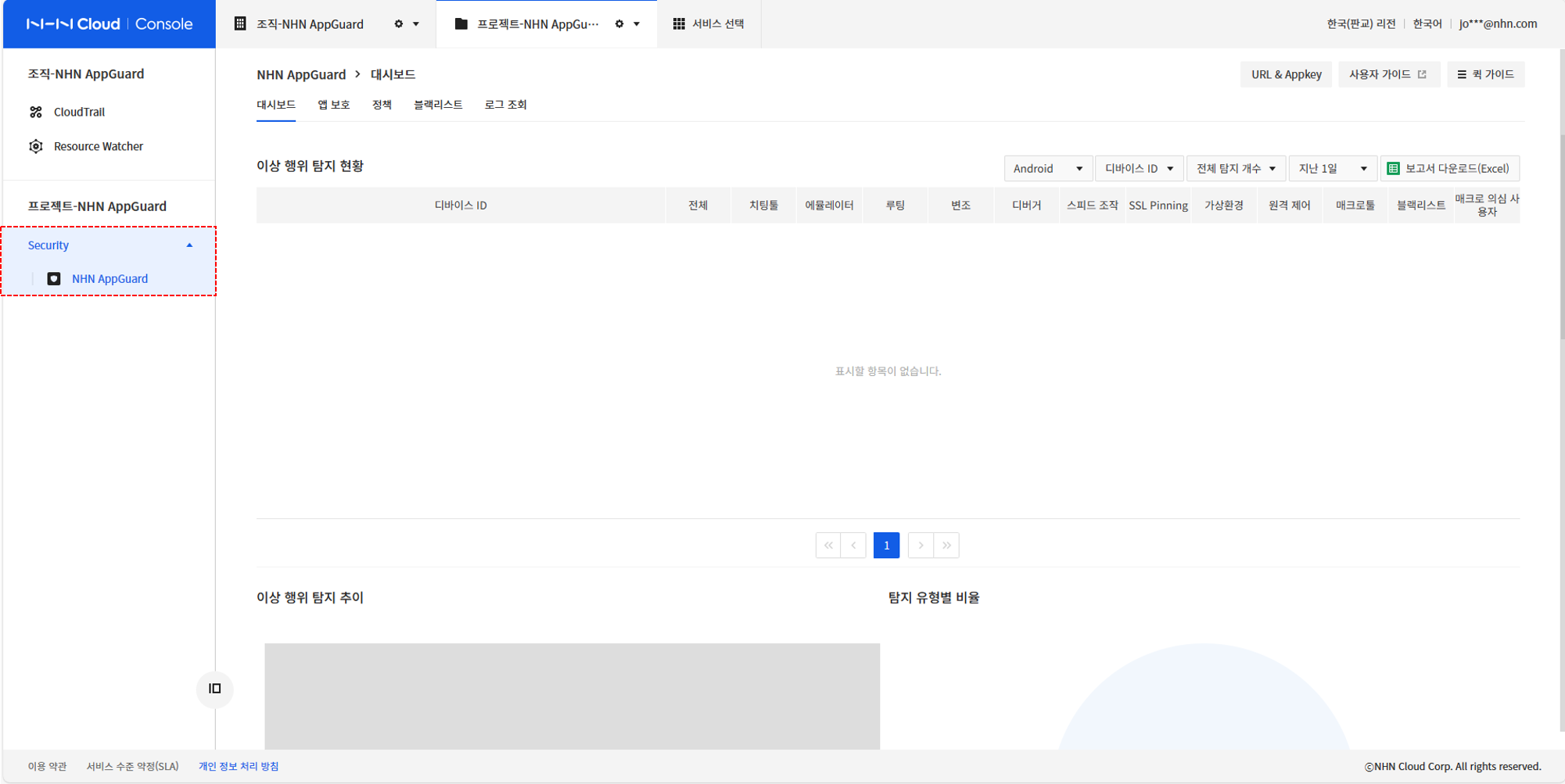Go to last page double-arrow

(x=946, y=546)
